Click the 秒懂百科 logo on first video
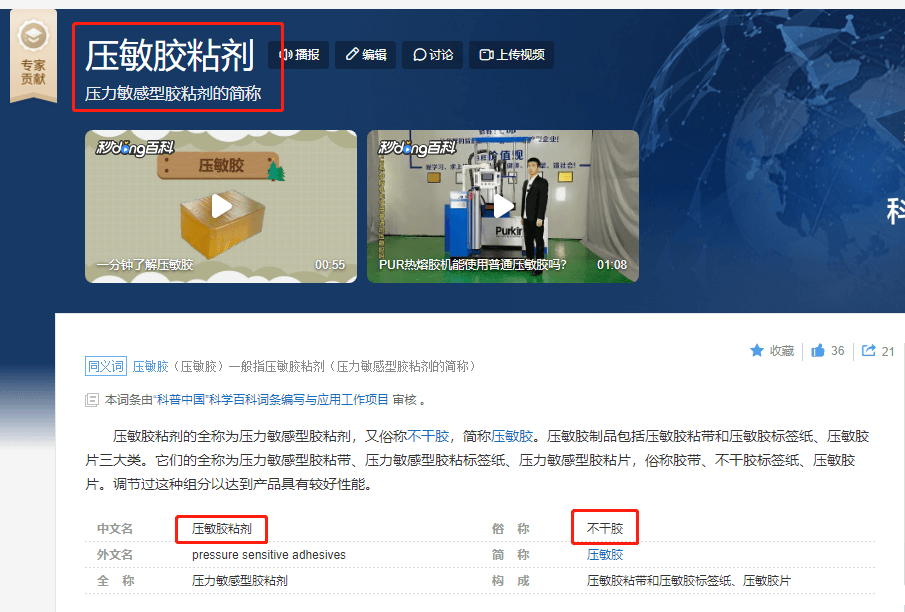This screenshot has width=905, height=612. [x=135, y=148]
